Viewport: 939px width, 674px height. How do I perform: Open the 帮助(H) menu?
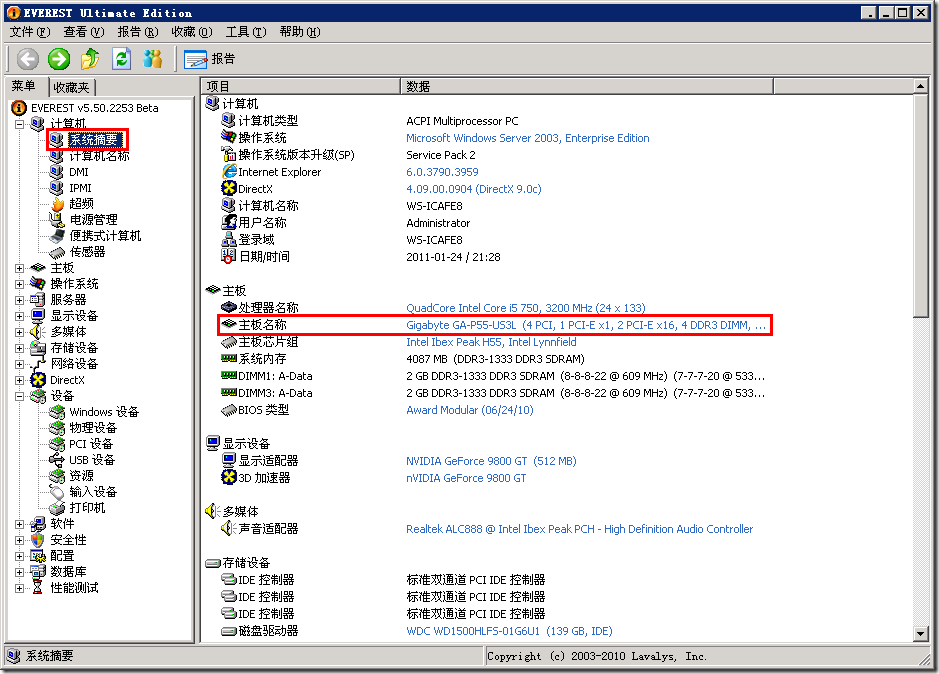[x=299, y=32]
